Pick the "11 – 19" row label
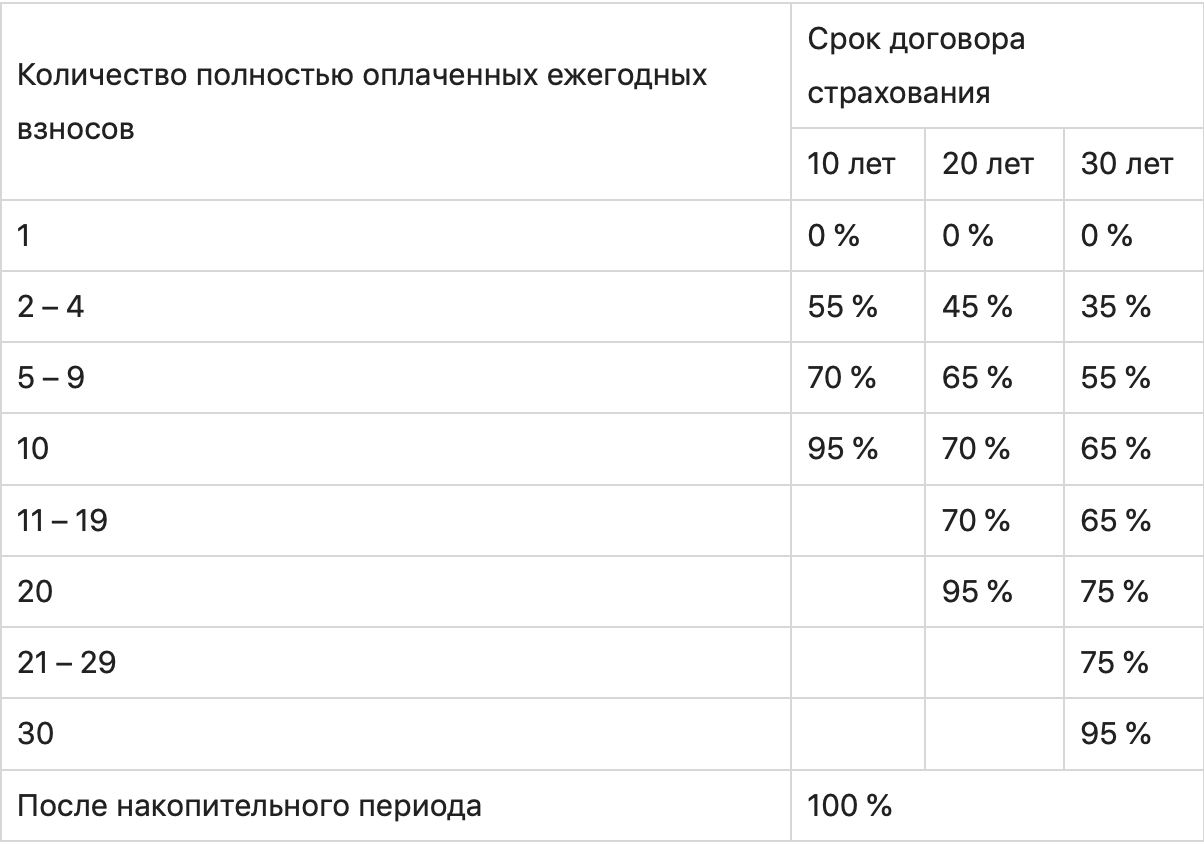Screen dimensions: 1204x844 click(62, 520)
